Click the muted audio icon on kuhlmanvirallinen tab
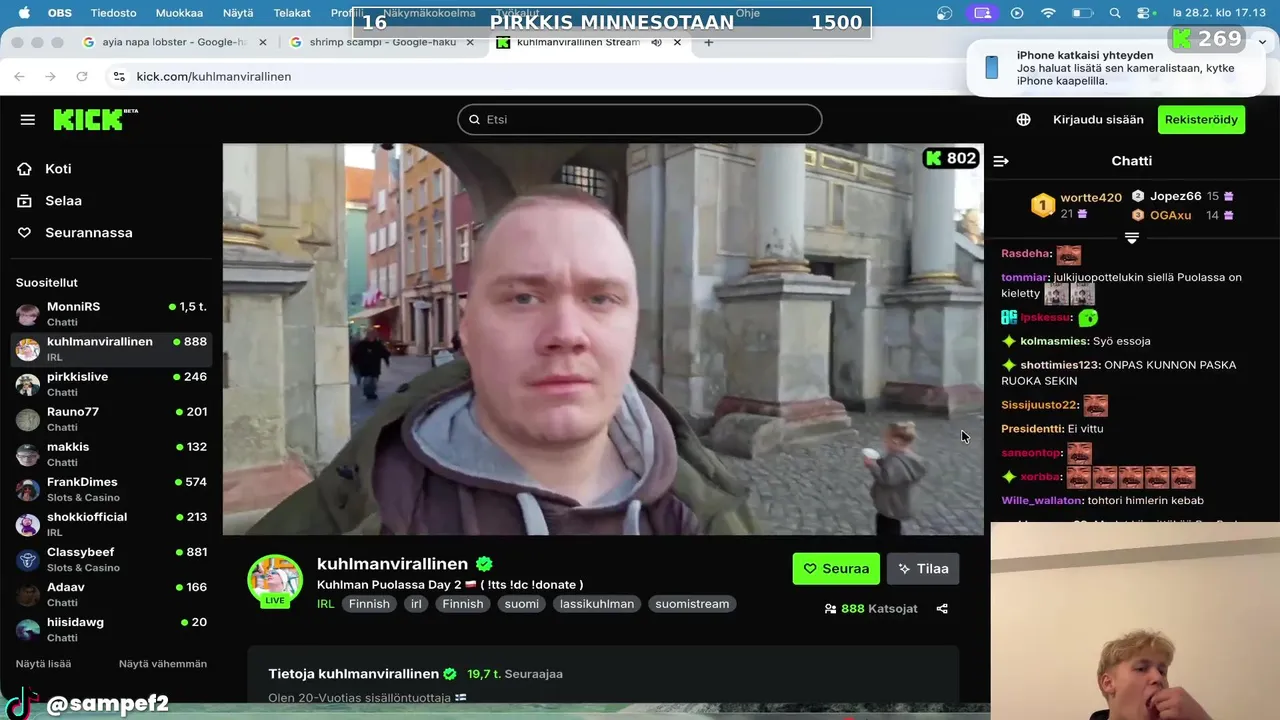This screenshot has height=720, width=1280. (x=657, y=43)
